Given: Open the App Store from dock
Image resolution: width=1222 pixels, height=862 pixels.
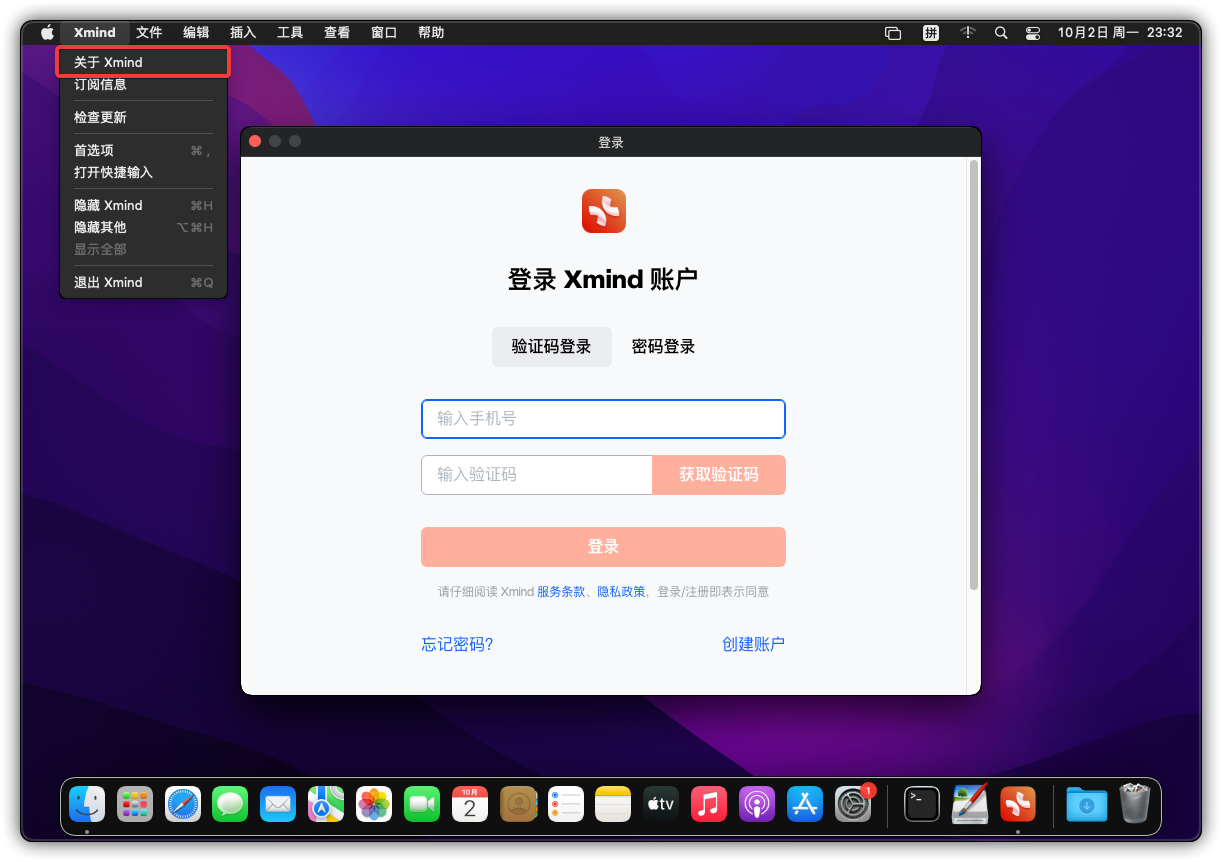Looking at the screenshot, I should click(x=805, y=804).
